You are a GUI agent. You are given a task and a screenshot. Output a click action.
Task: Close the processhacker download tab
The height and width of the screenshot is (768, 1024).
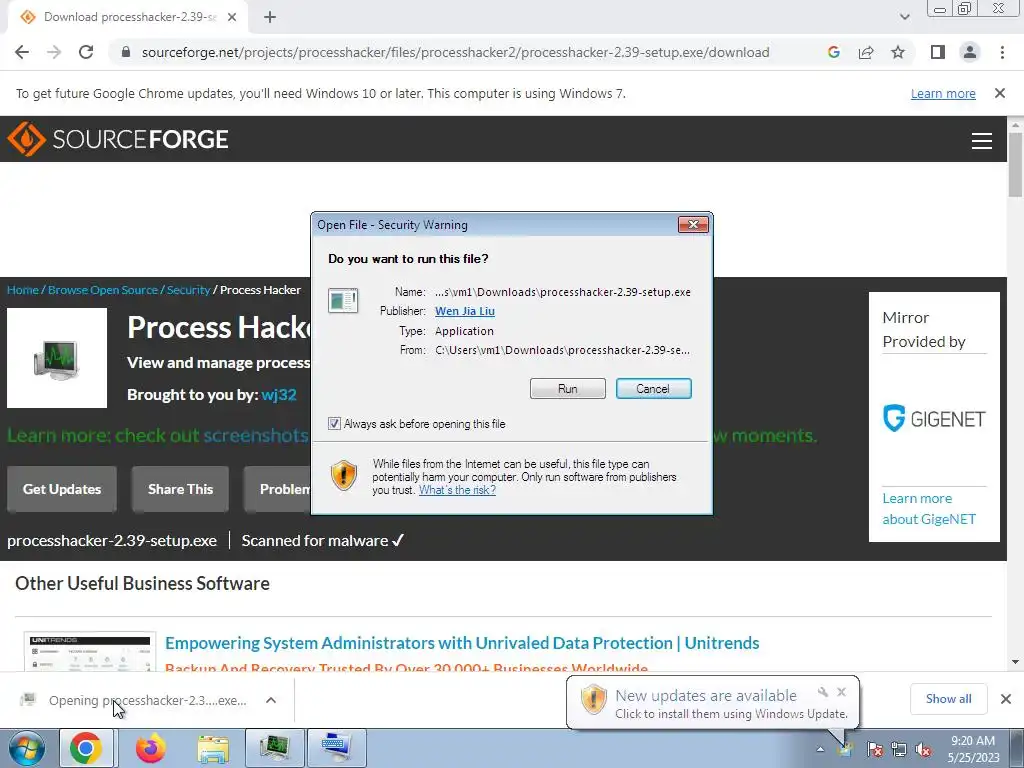click(x=232, y=17)
